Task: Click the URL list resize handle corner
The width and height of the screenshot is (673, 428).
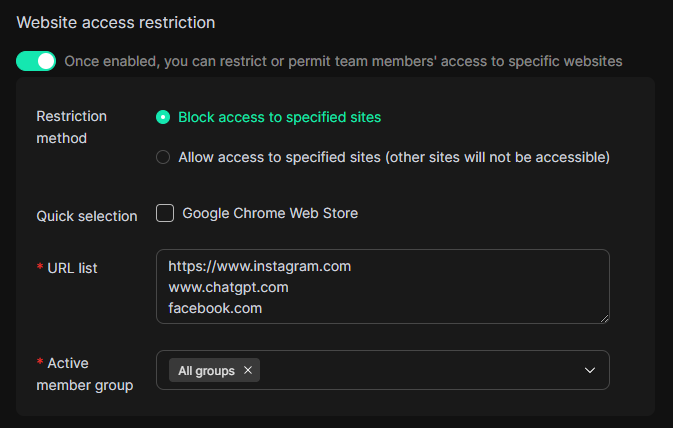Action: coord(604,318)
